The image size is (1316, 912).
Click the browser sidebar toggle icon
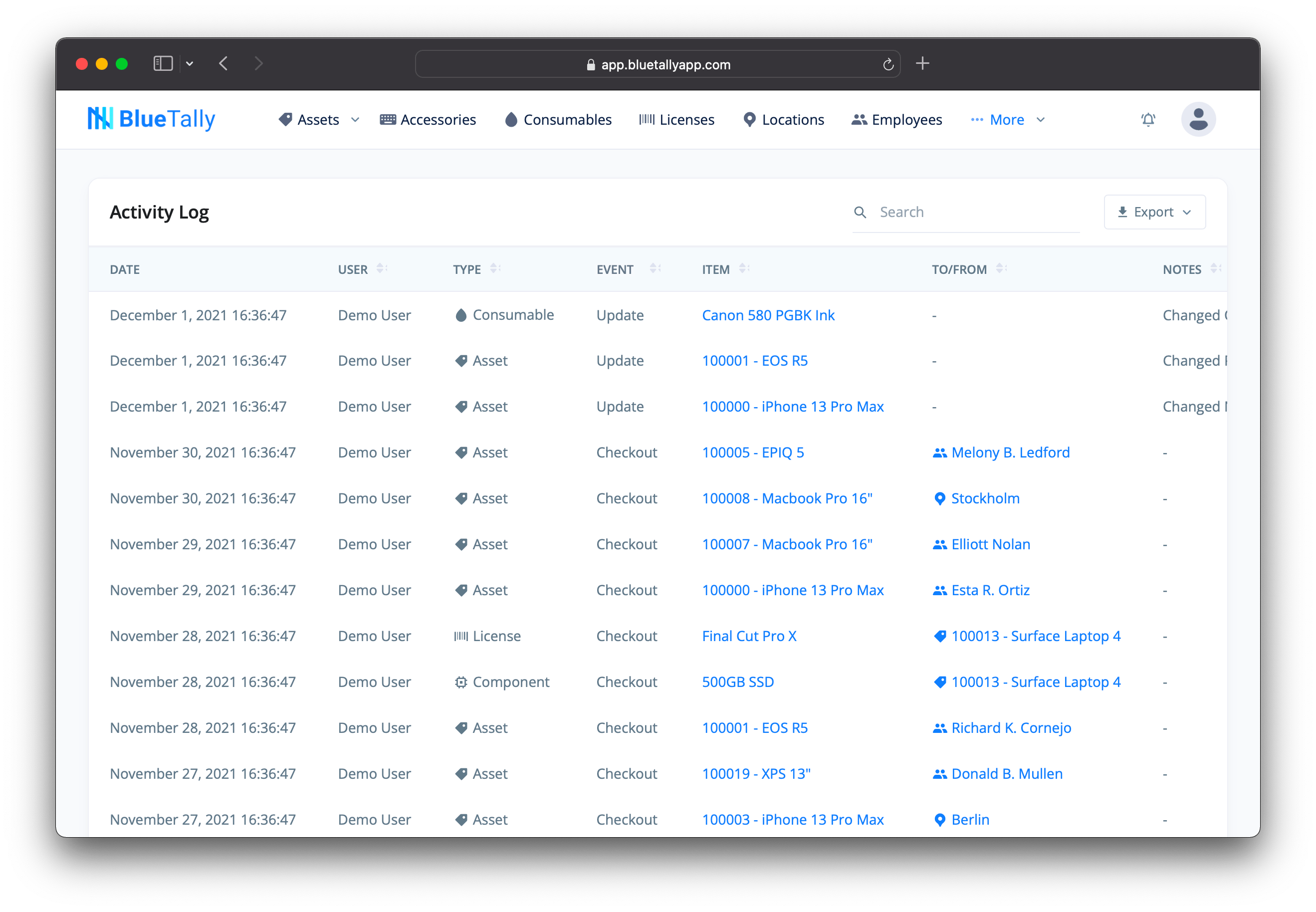coord(163,63)
